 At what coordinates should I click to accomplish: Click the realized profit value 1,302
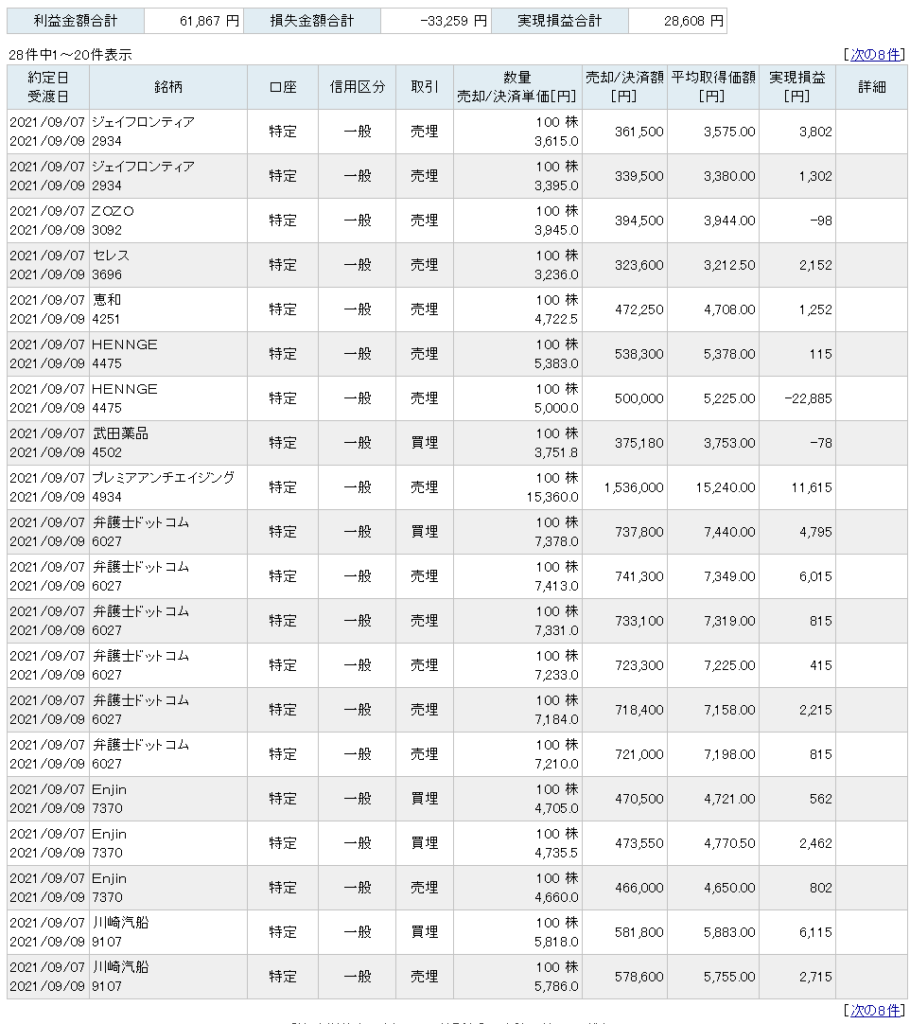point(815,176)
